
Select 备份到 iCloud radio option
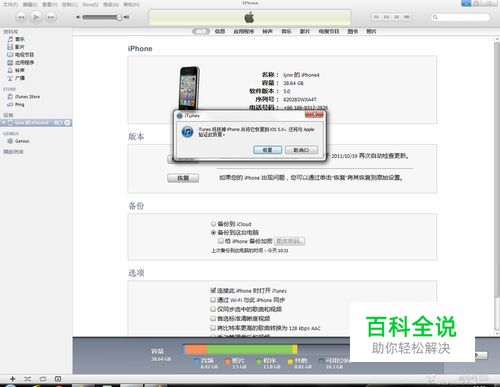click(x=213, y=224)
